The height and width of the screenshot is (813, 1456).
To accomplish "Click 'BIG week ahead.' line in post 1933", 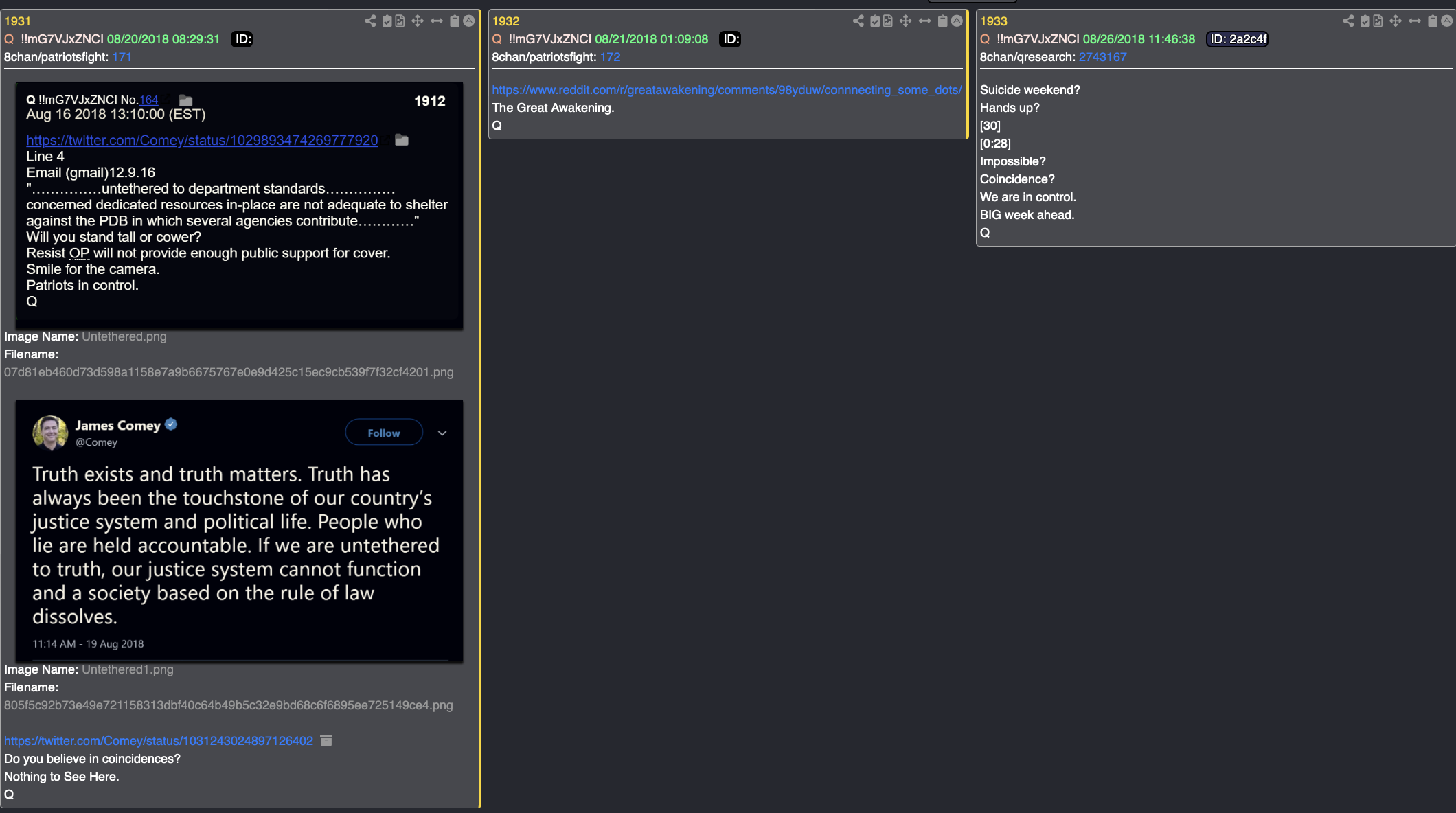I will coord(1027,215).
